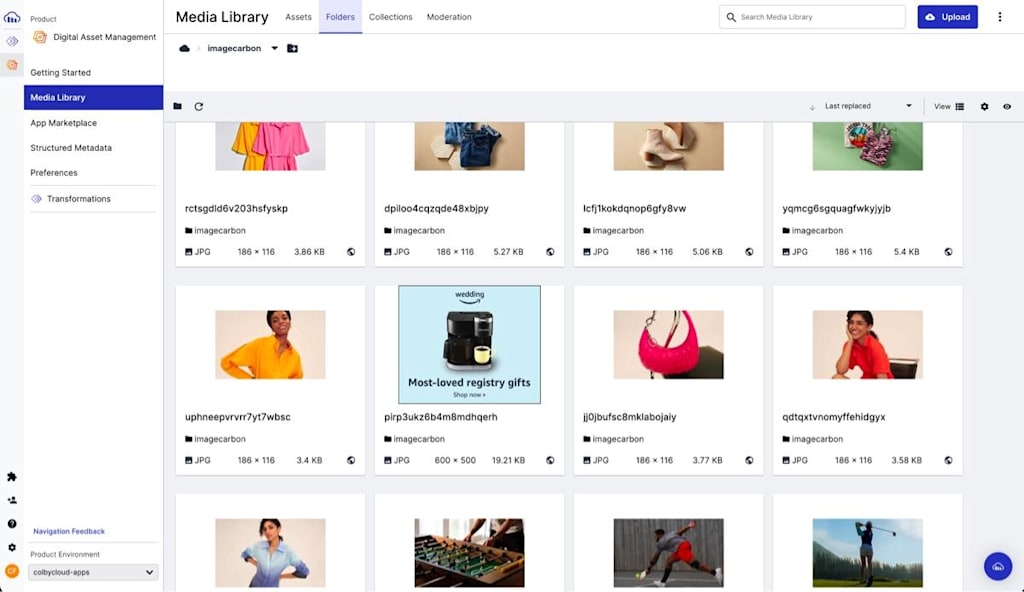Click in the Search Media Library field
The image size is (1024, 592).
(812, 17)
